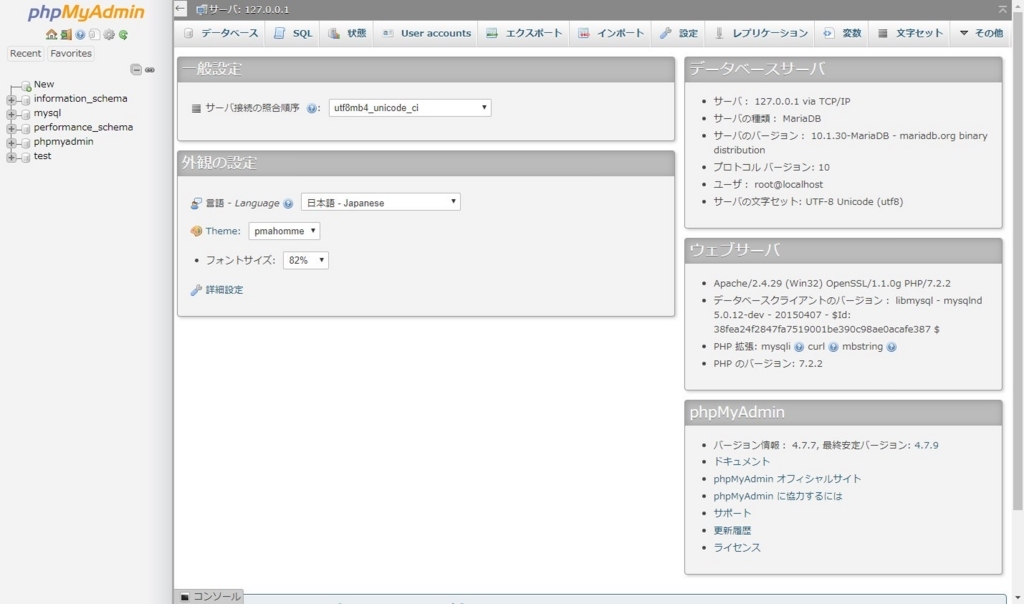Select New in the database tree

pyautogui.click(x=44, y=84)
